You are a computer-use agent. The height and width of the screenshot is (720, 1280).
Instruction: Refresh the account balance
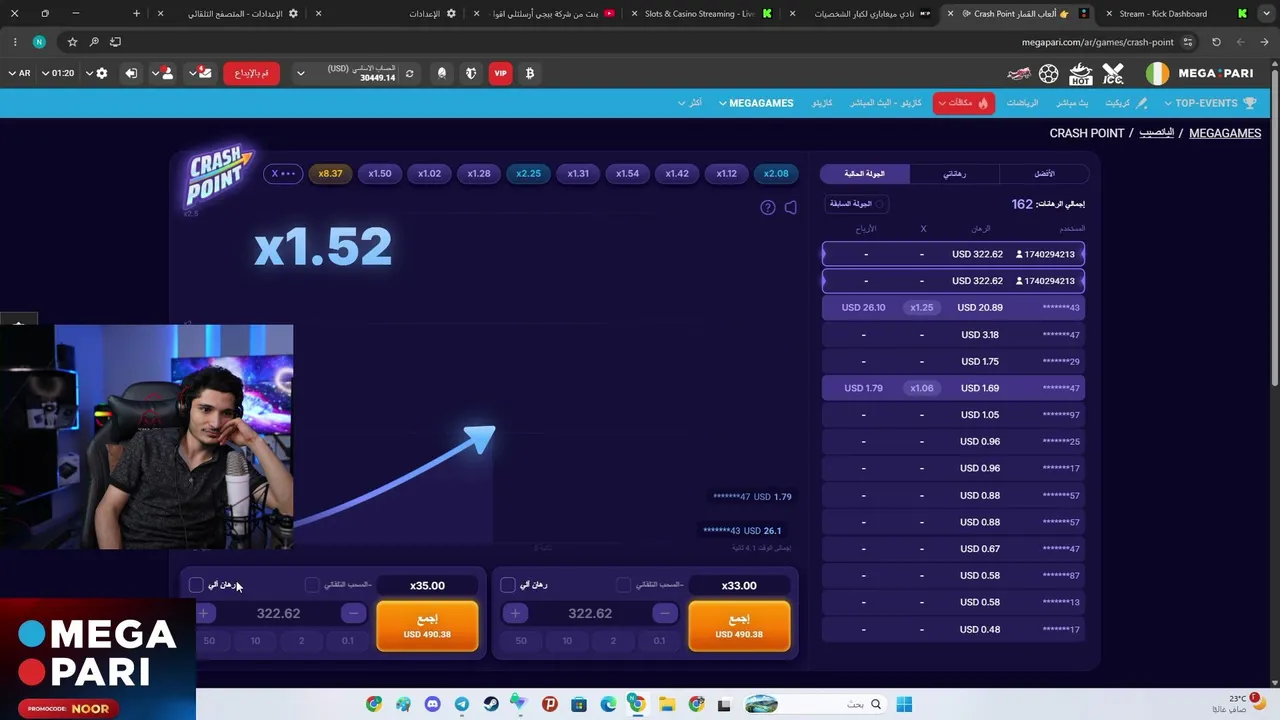(x=409, y=73)
